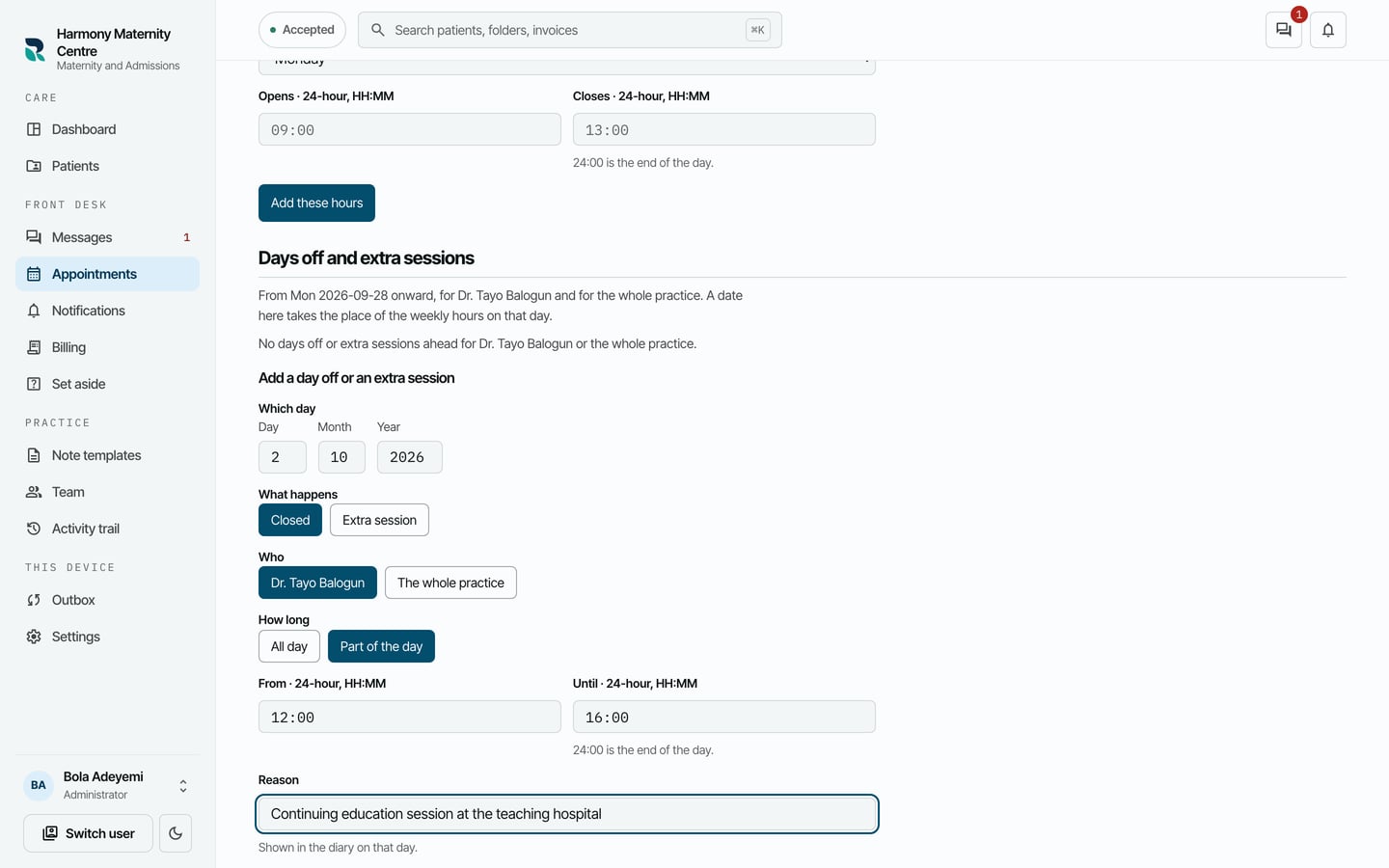This screenshot has height=868, width=1389.
Task: Open messages from the top bar chat icon
Action: pyautogui.click(x=1284, y=30)
